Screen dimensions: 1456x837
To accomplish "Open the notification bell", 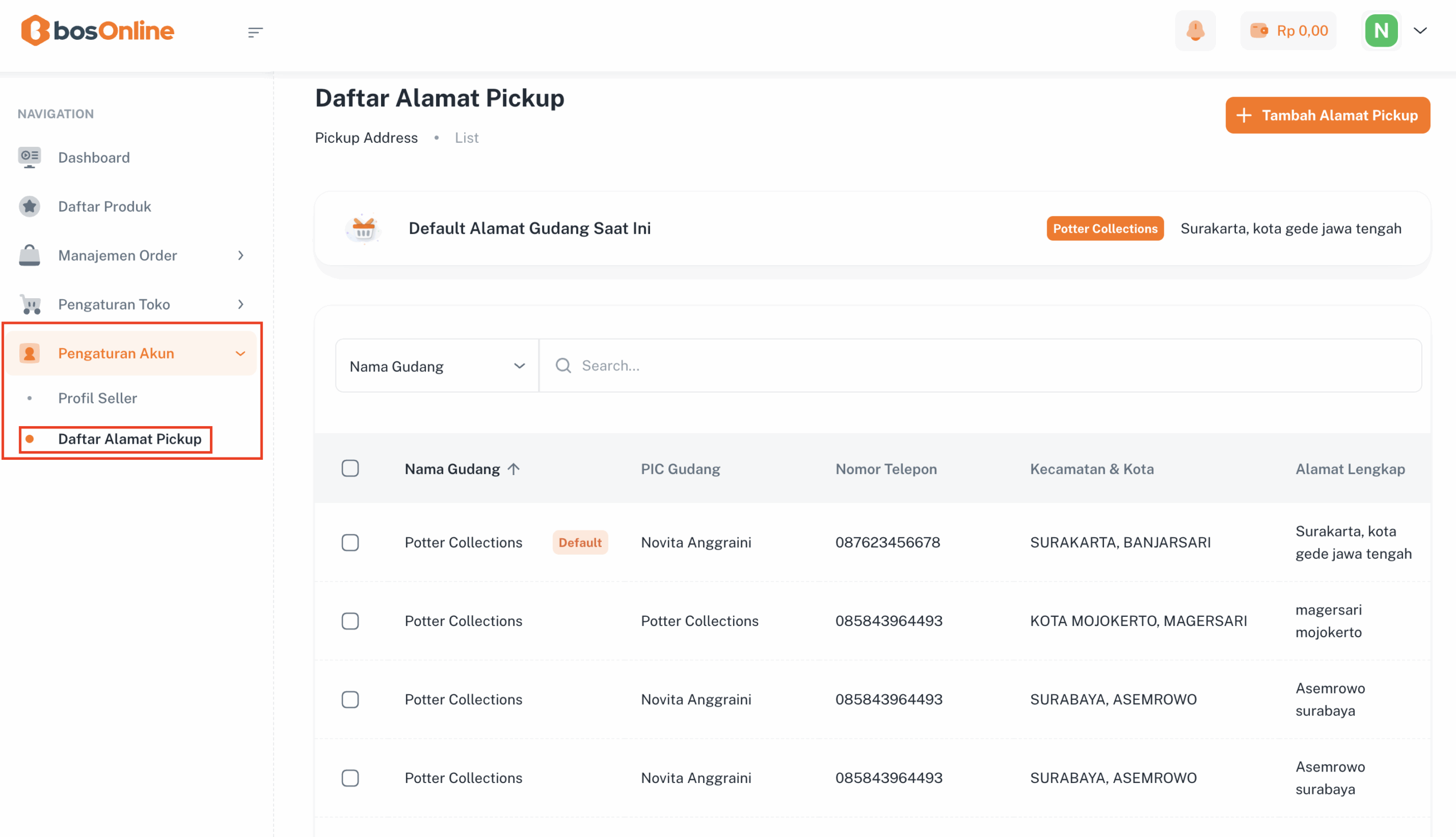I will click(1195, 31).
